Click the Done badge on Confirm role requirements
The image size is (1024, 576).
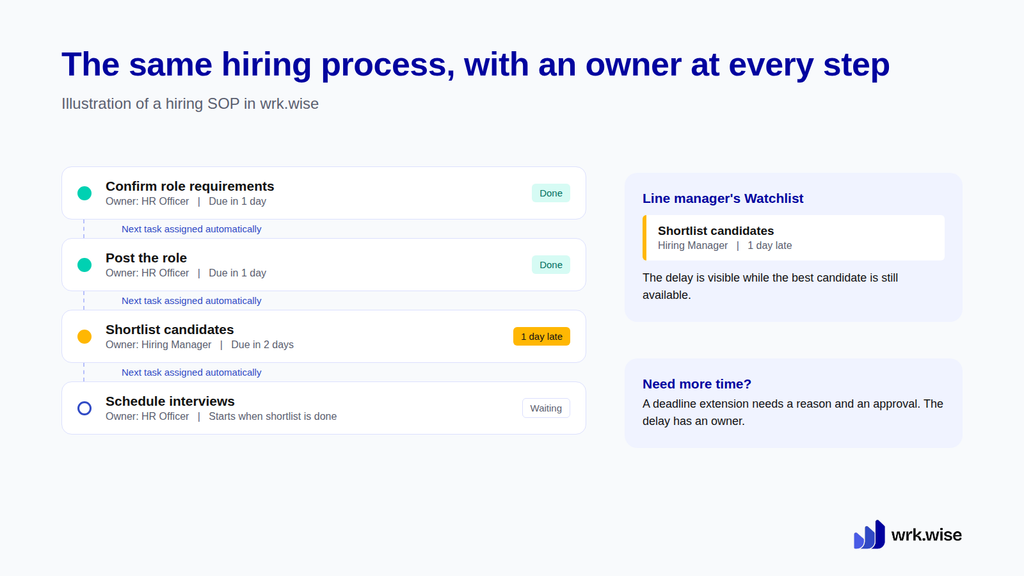click(551, 193)
